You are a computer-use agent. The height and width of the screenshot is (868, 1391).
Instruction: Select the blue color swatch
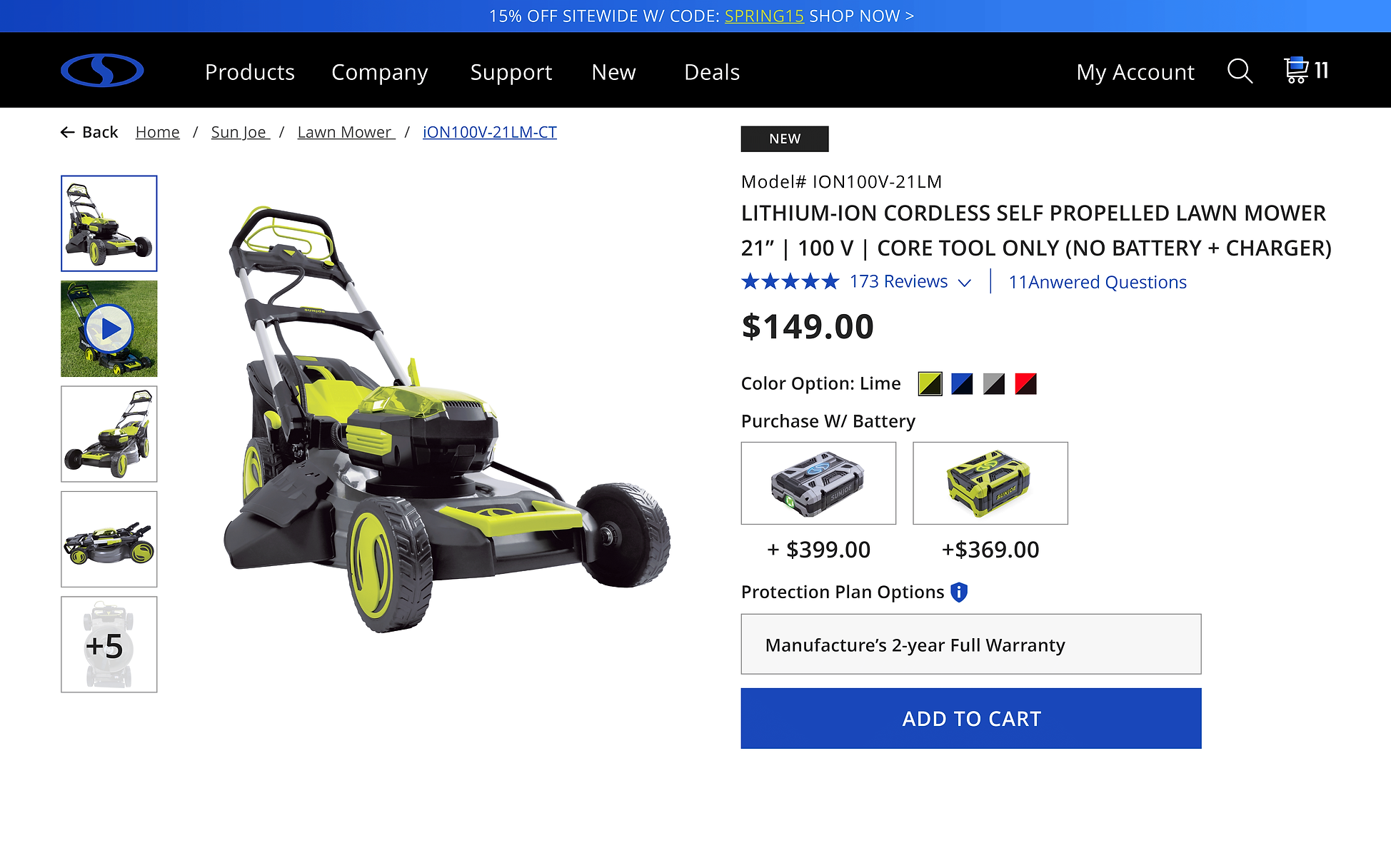point(962,384)
